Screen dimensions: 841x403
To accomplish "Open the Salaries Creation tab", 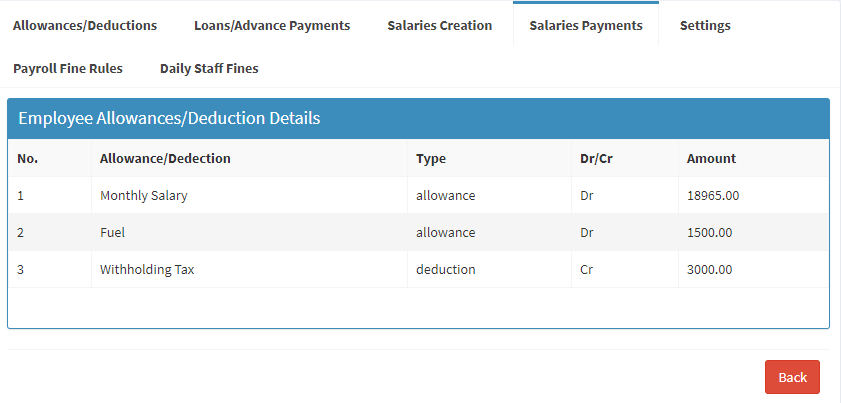I will (439, 25).
